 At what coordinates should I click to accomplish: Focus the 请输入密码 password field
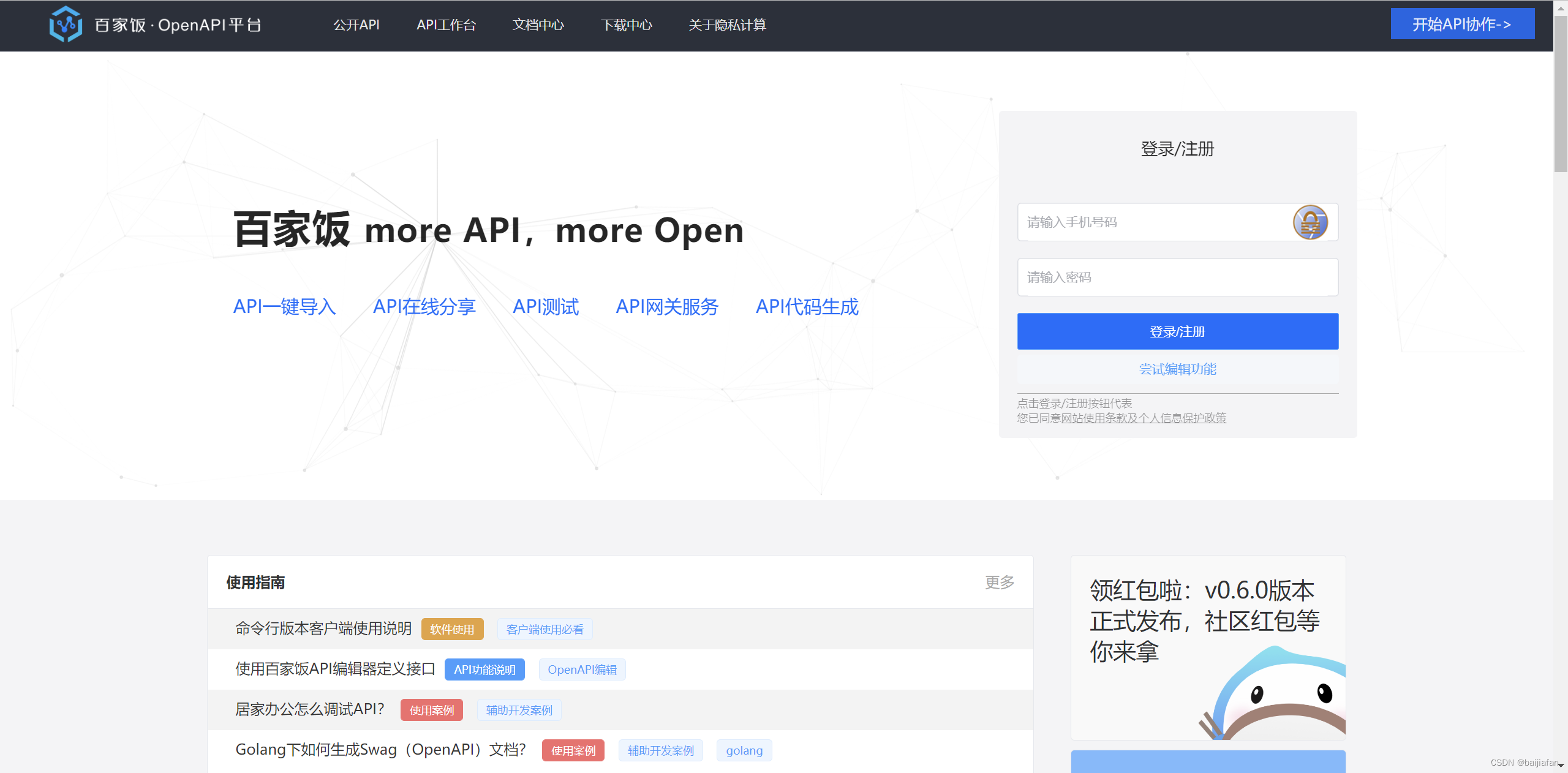[x=1177, y=277]
